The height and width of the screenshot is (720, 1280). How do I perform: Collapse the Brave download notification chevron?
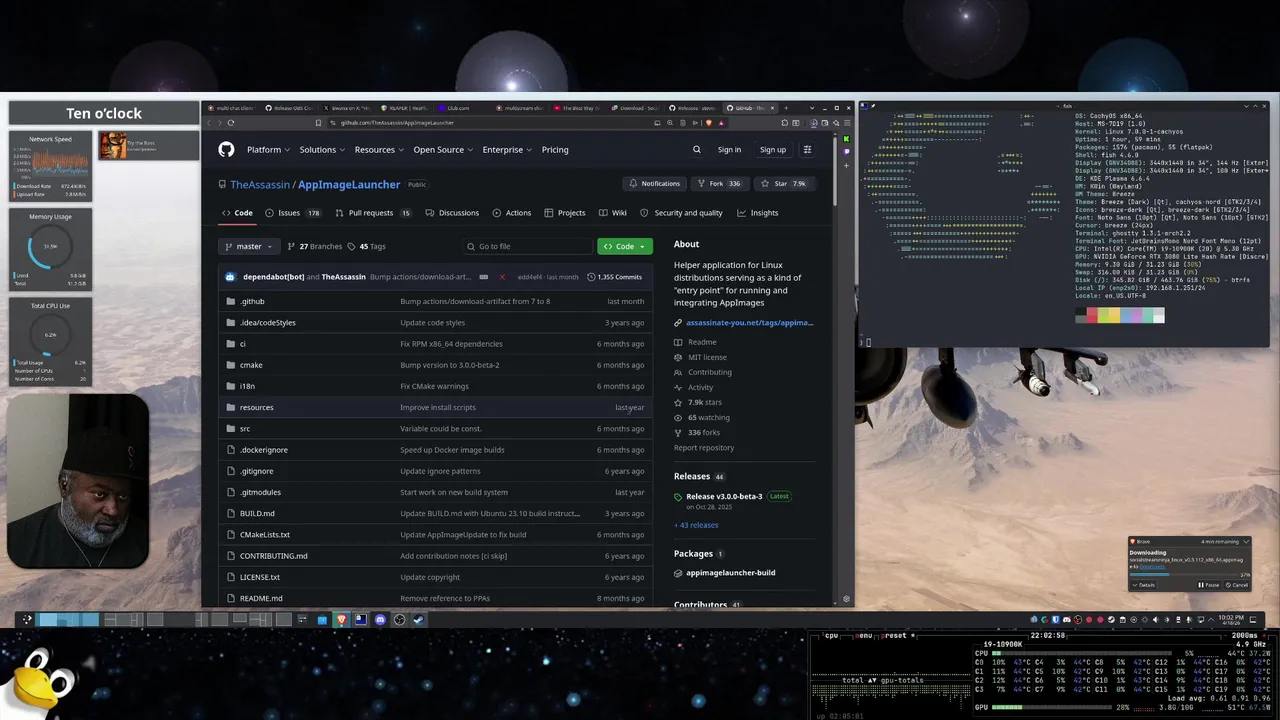[x=1246, y=541]
